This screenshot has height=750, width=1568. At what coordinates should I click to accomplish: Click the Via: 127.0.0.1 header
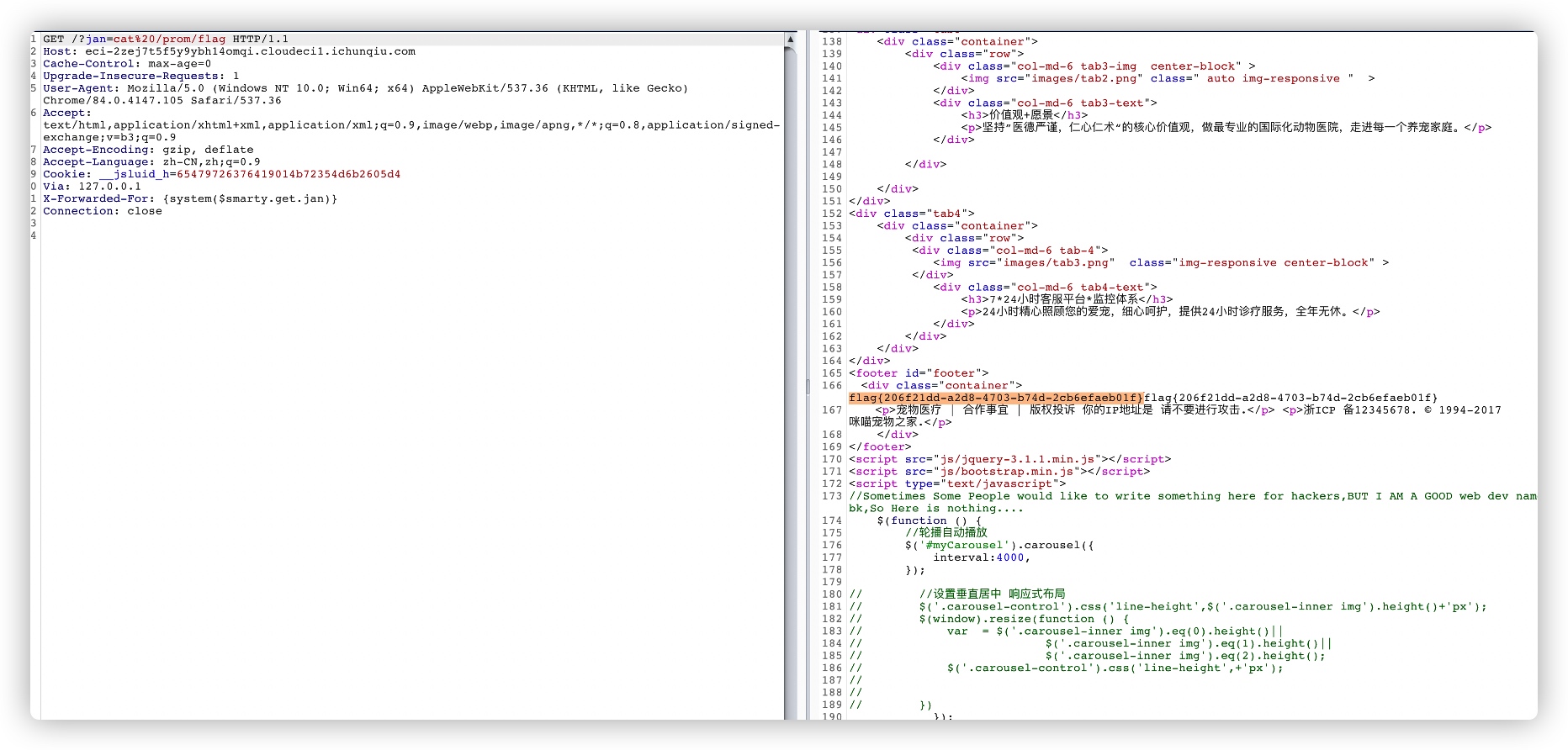coord(93,187)
